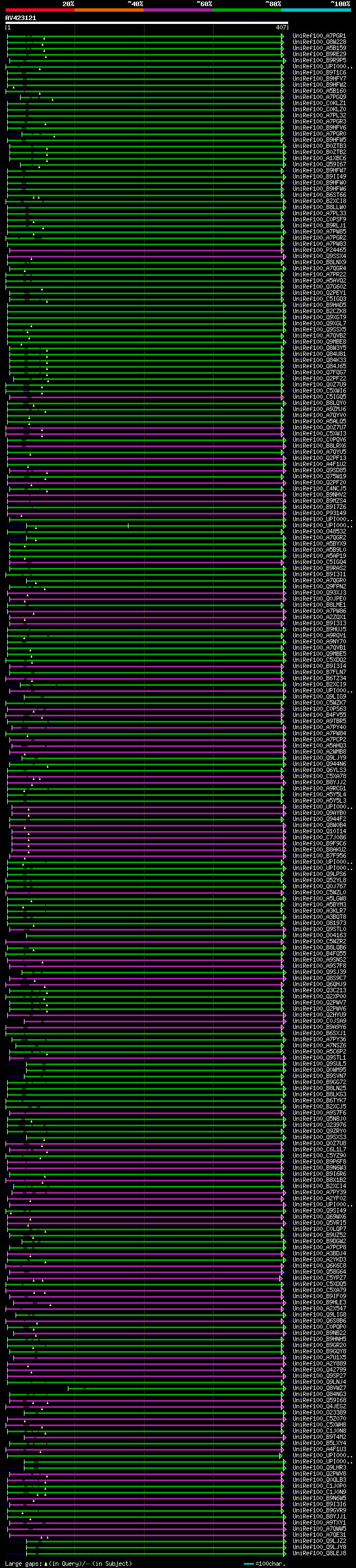
Task: Select the UniRef100_Q9MBE5 label
Action: pos(319,654)
